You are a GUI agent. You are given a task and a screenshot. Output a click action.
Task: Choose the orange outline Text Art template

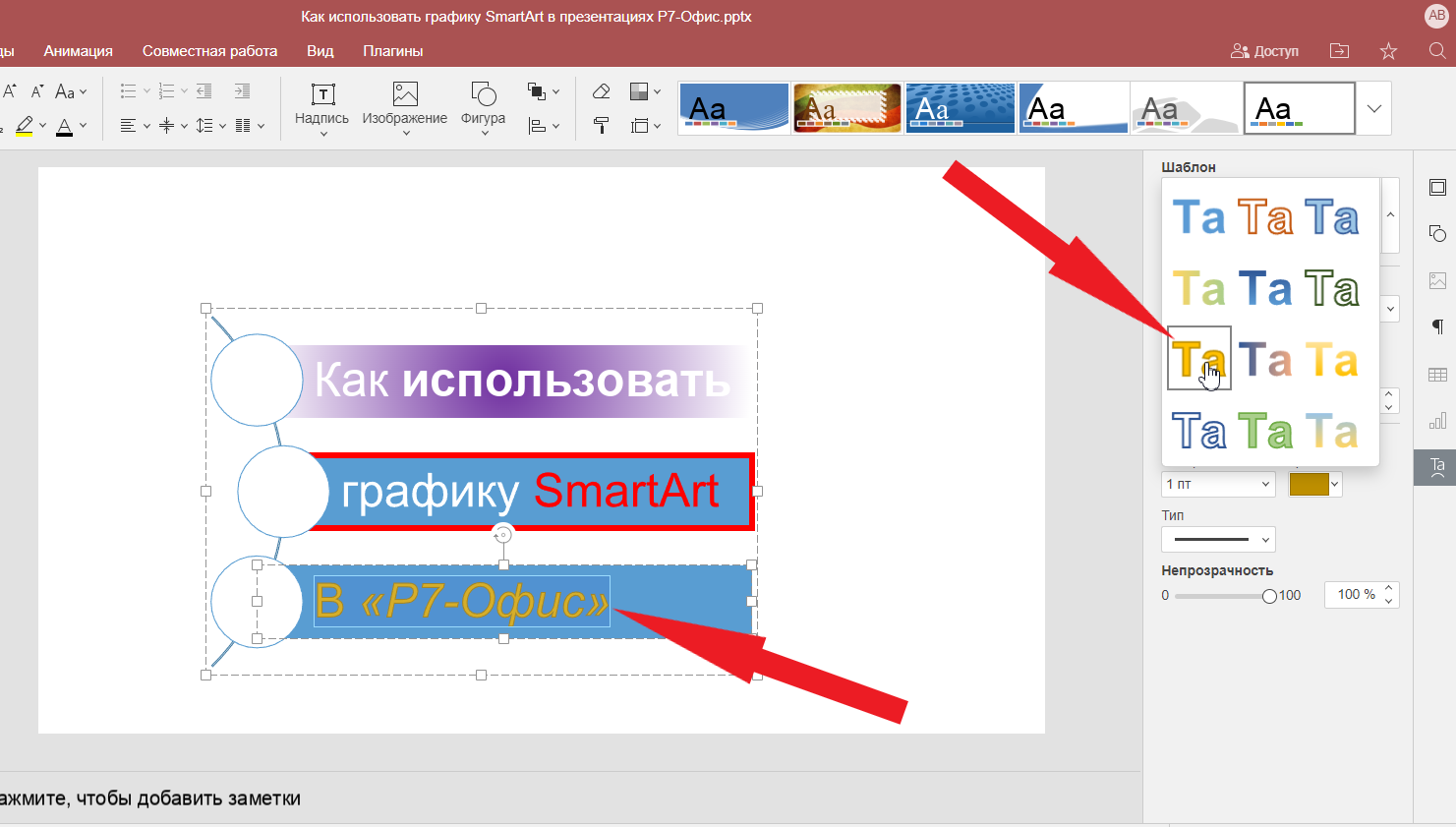click(1265, 217)
